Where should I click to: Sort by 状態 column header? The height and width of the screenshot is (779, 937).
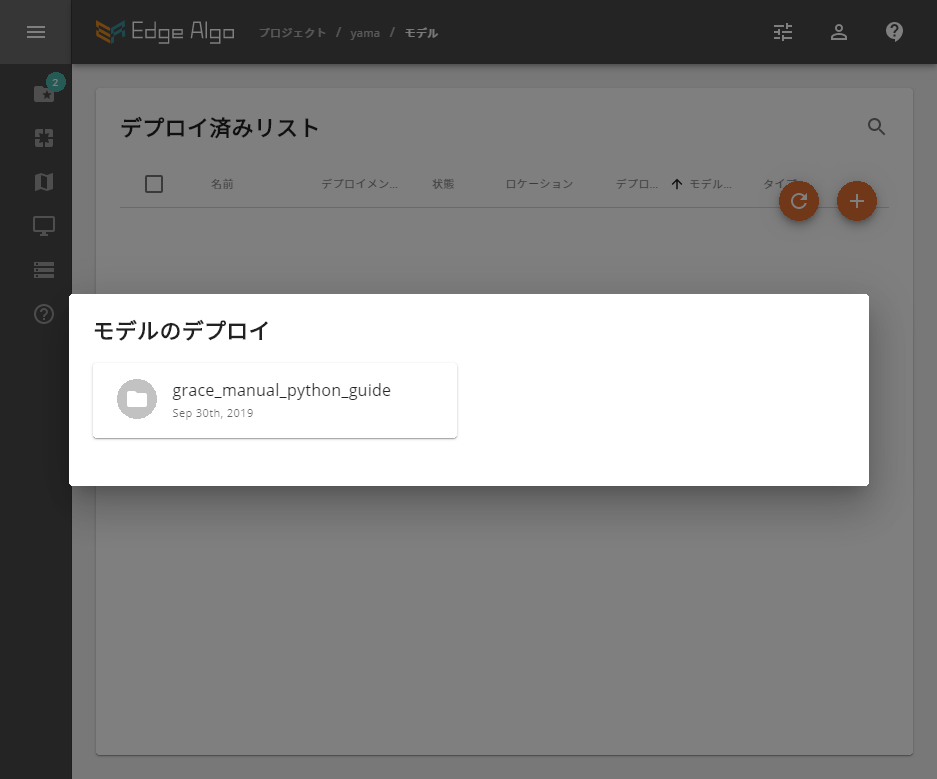coord(443,184)
